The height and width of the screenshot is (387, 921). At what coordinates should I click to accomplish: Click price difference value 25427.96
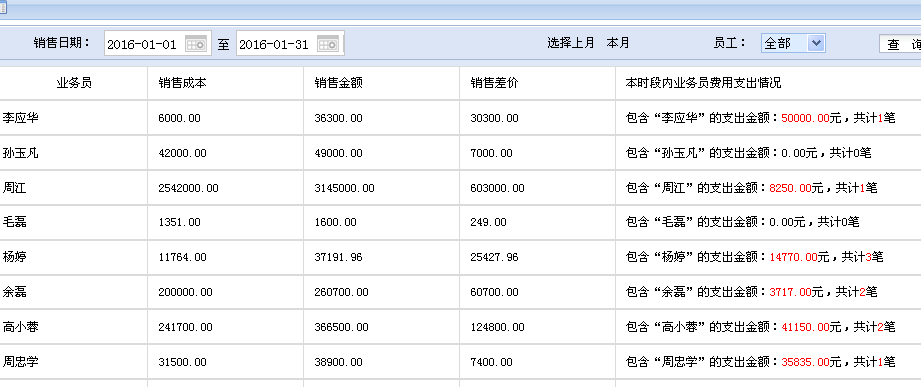point(495,257)
